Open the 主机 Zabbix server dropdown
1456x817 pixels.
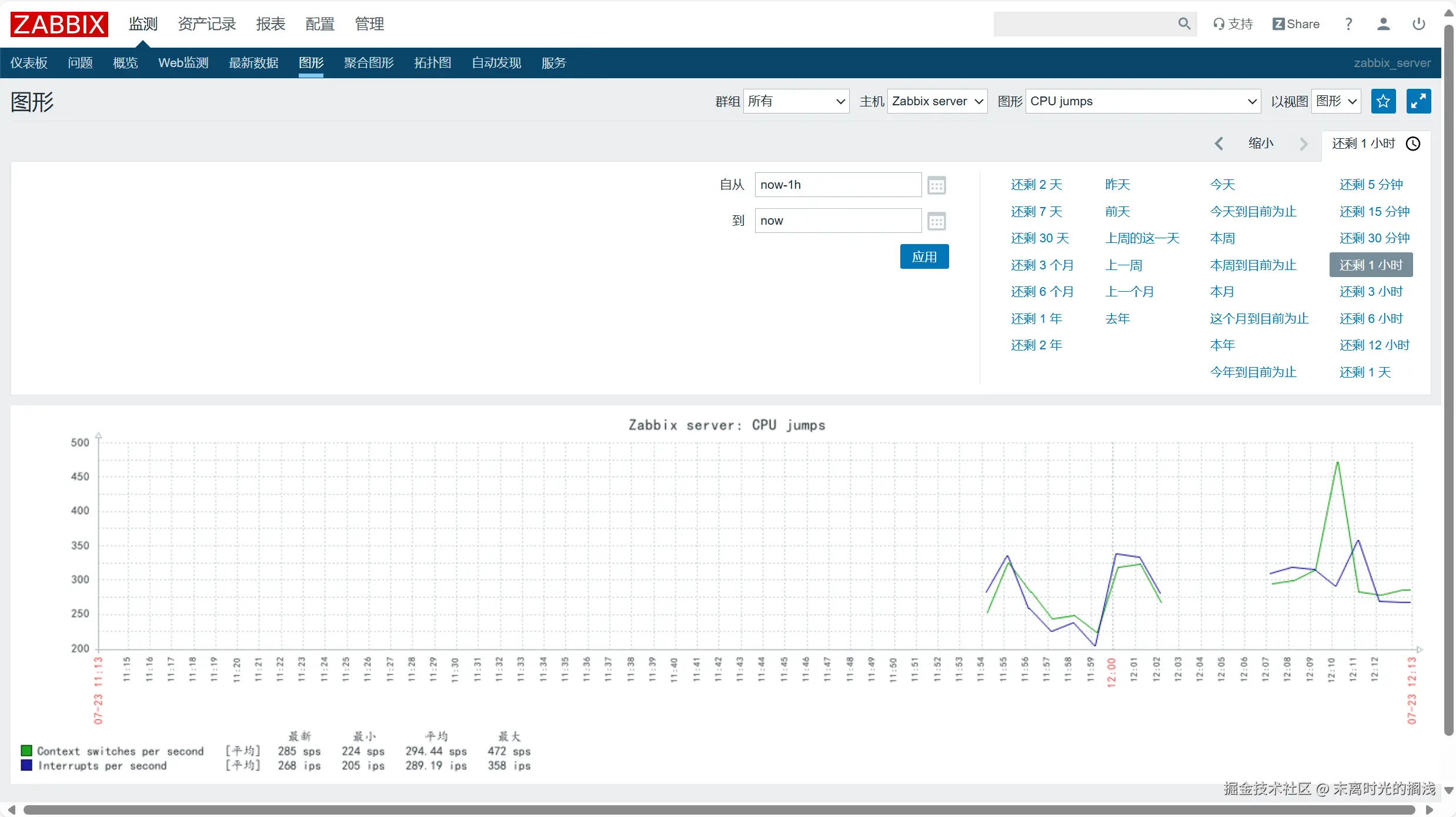coord(937,101)
